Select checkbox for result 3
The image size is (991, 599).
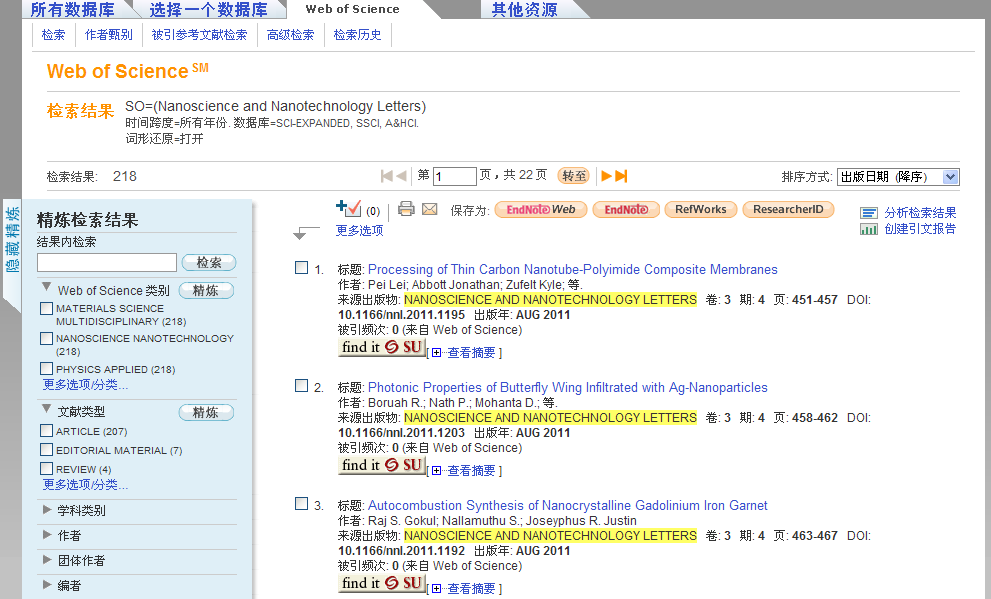pyautogui.click(x=301, y=504)
